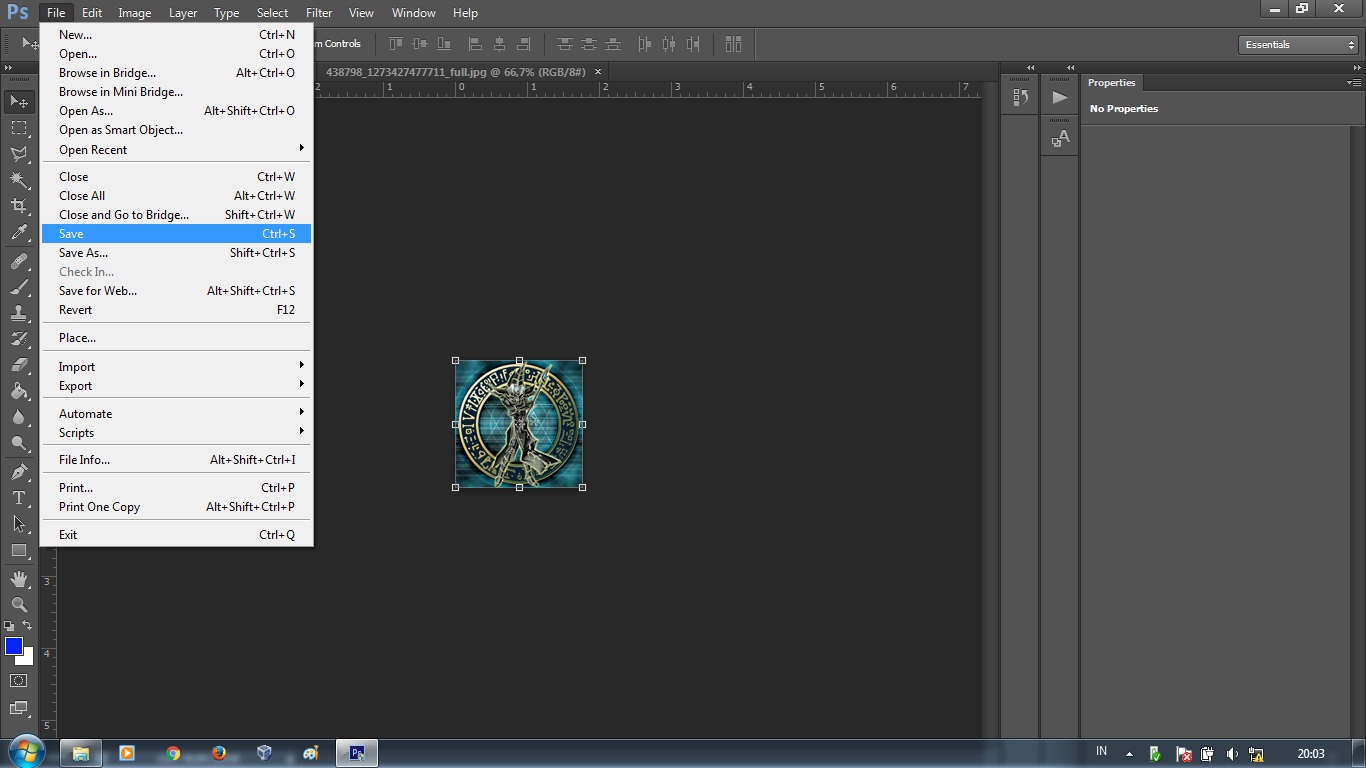This screenshot has width=1366, height=768.
Task: Choose Save As... from the File menu
Action: coord(176,252)
